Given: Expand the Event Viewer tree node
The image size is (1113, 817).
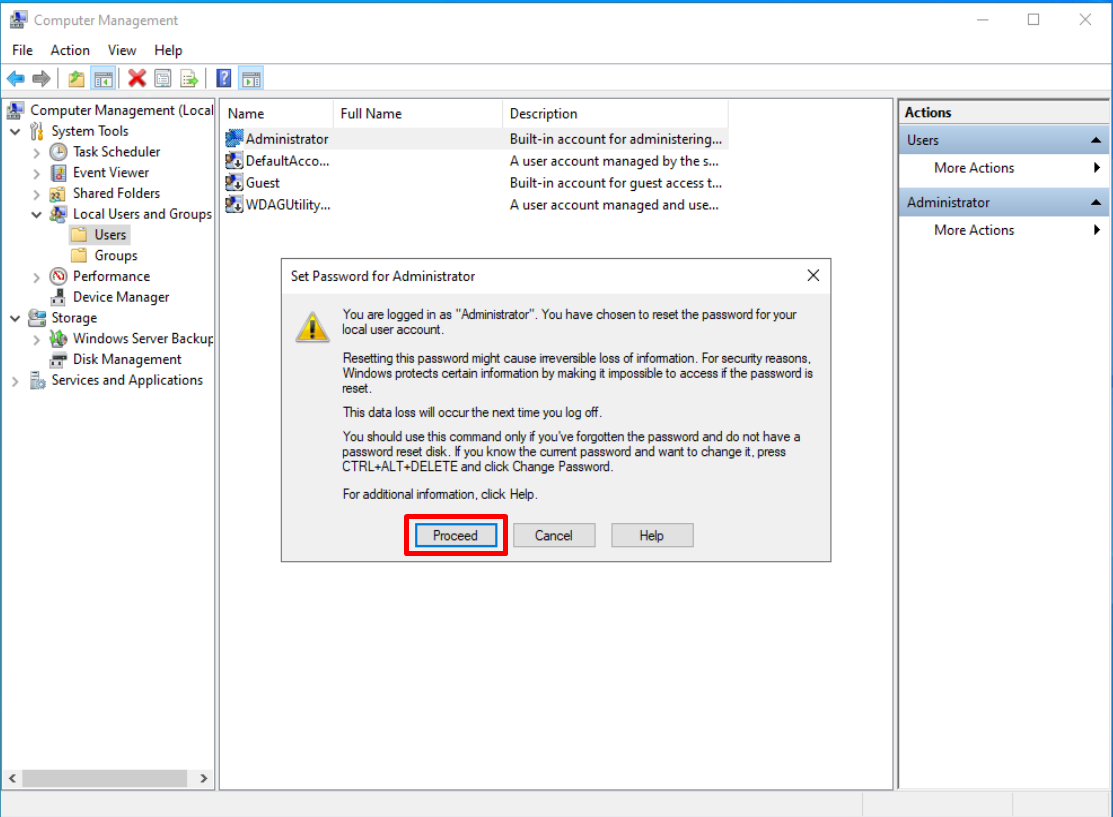Looking at the screenshot, I should click(x=36, y=173).
